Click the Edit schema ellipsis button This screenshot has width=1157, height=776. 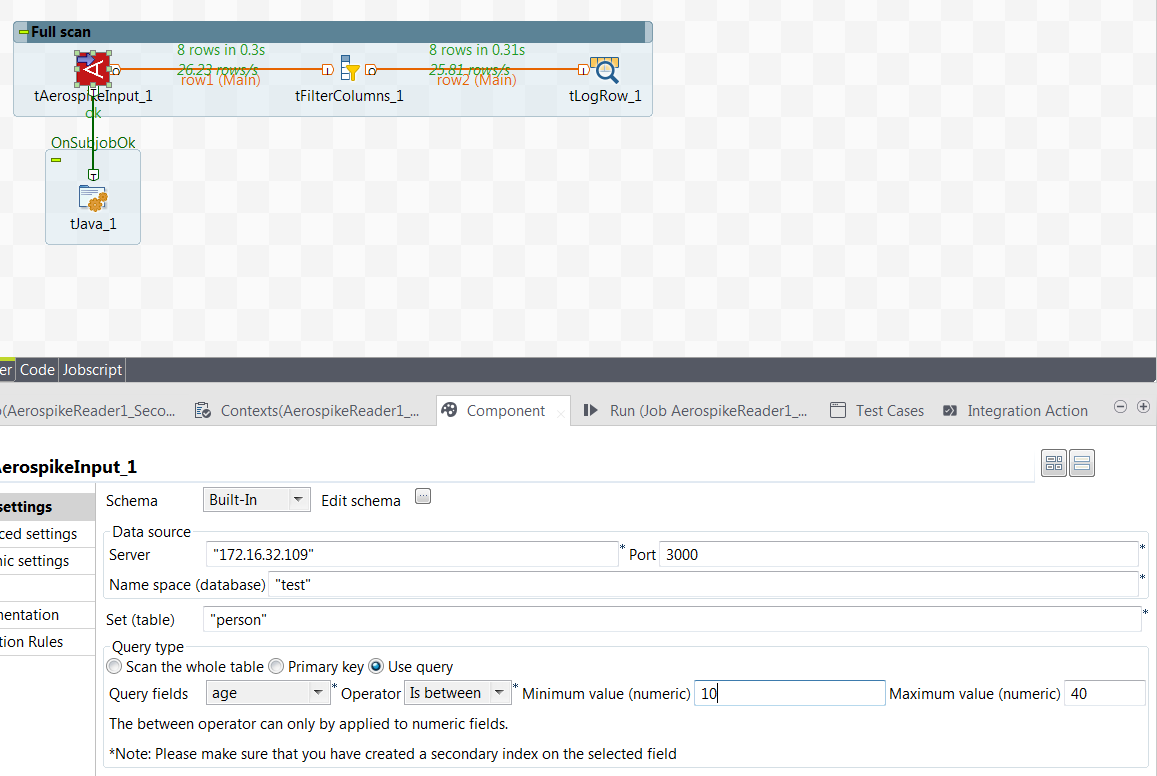[423, 496]
